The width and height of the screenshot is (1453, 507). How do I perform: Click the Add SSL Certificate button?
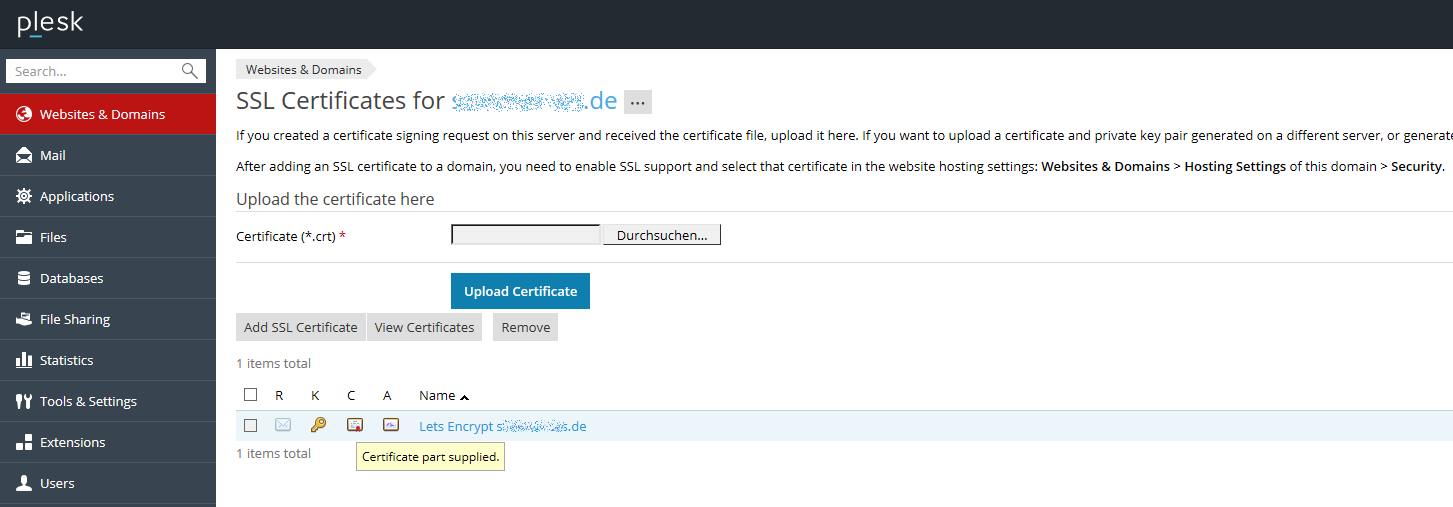[x=300, y=327]
